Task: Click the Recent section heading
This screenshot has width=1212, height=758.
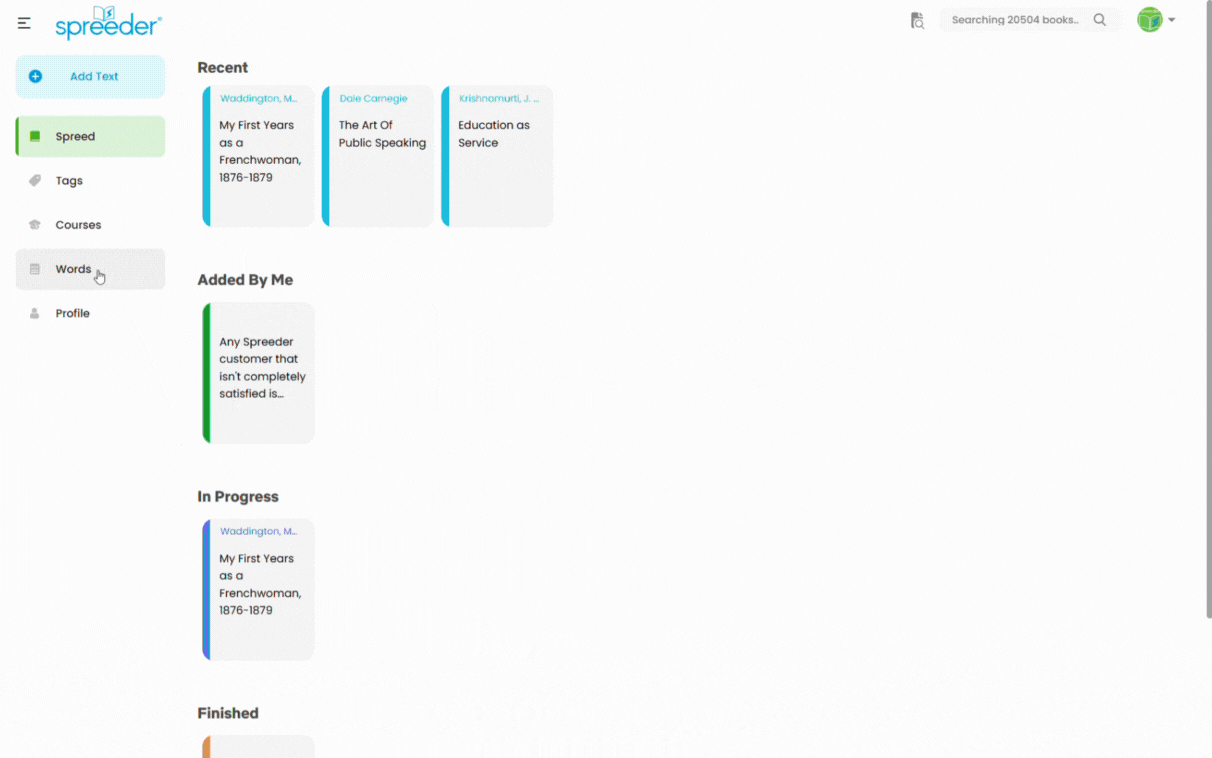Action: click(222, 67)
